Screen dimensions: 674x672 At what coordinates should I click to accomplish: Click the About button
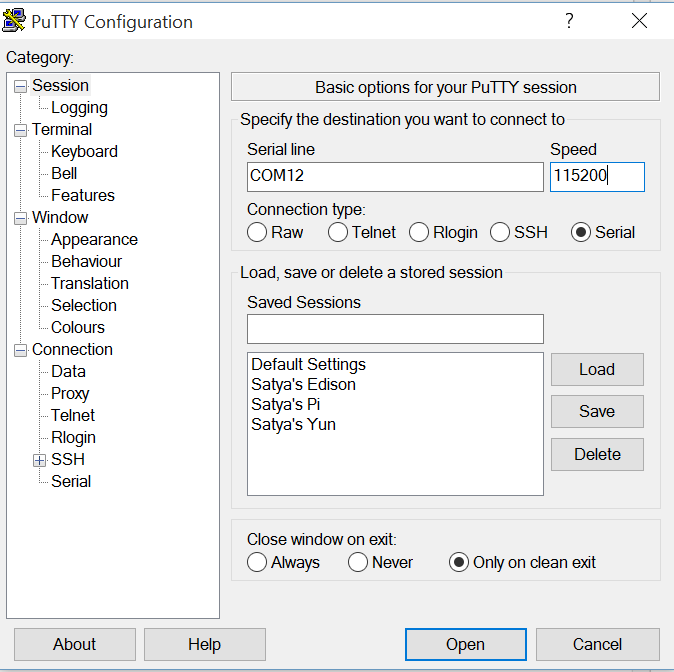[75, 644]
